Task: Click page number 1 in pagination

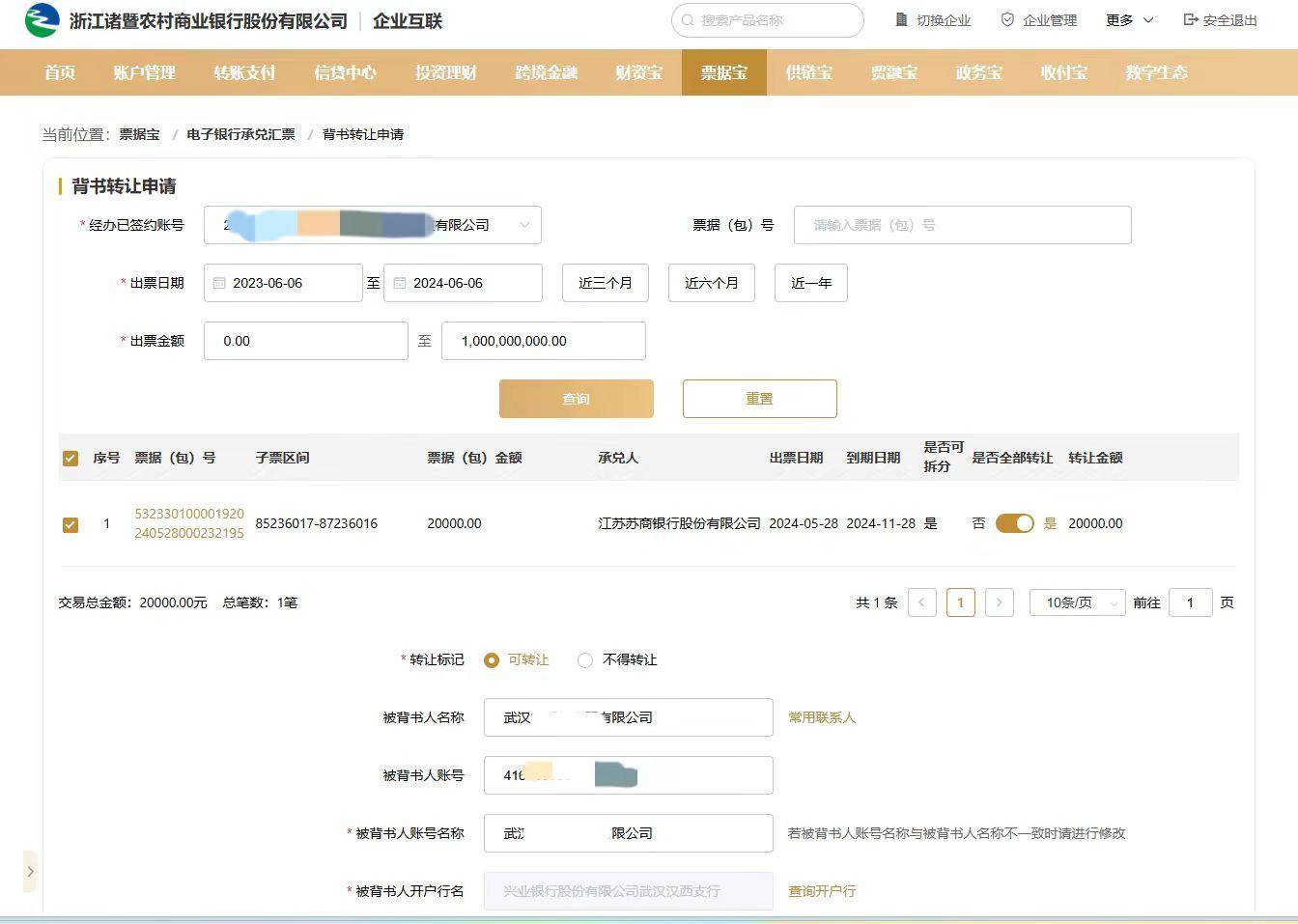Action: [960, 602]
